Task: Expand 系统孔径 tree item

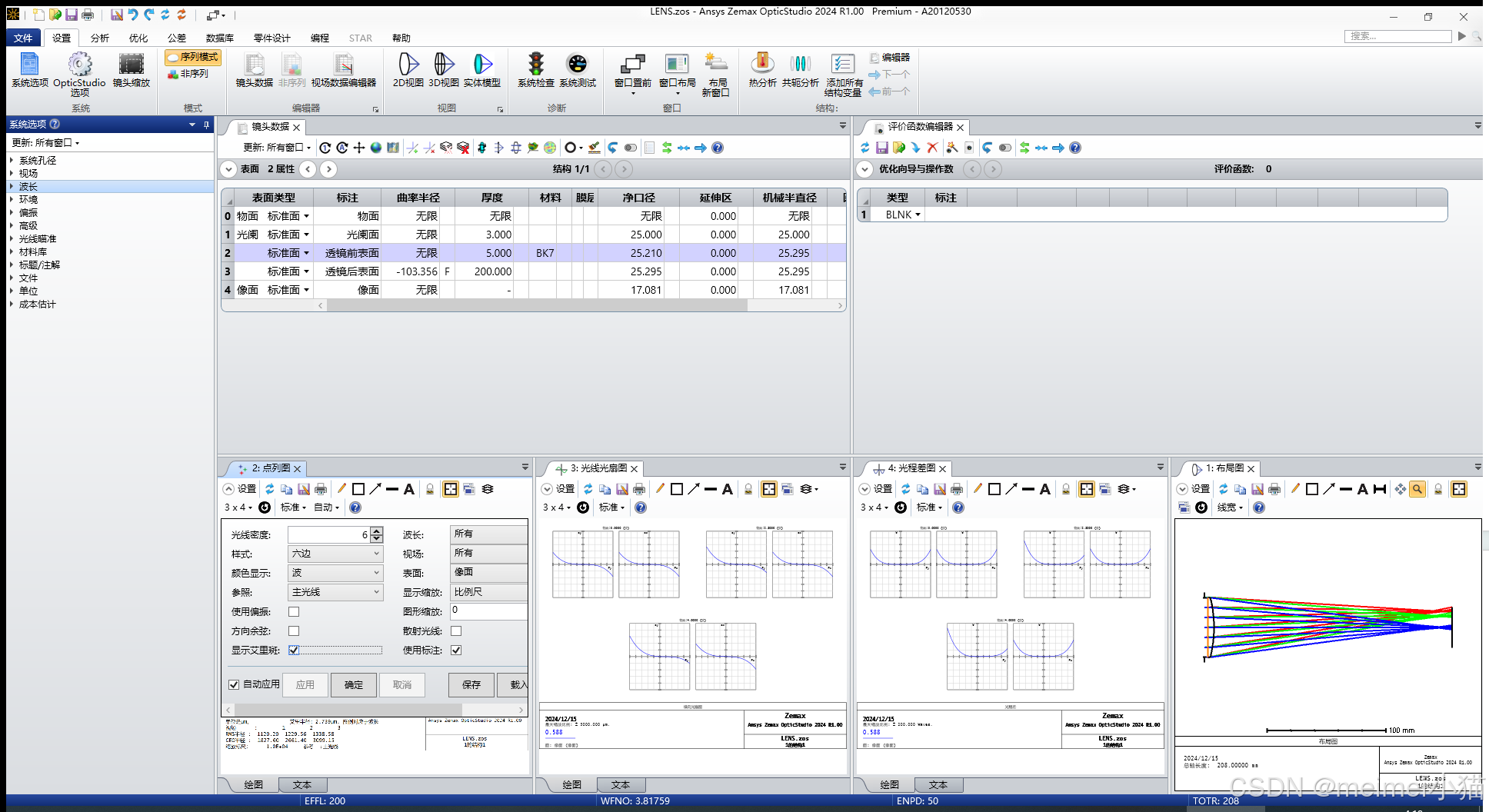Action: [x=12, y=161]
